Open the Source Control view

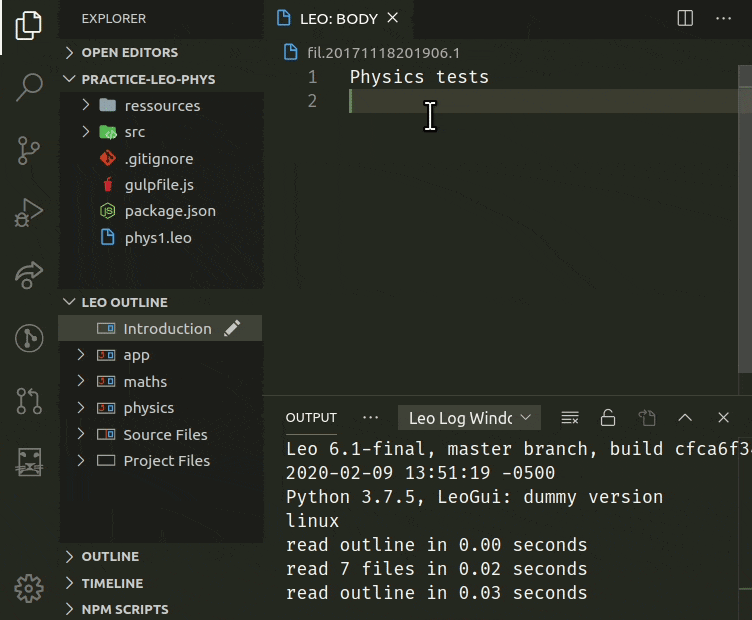point(28,150)
